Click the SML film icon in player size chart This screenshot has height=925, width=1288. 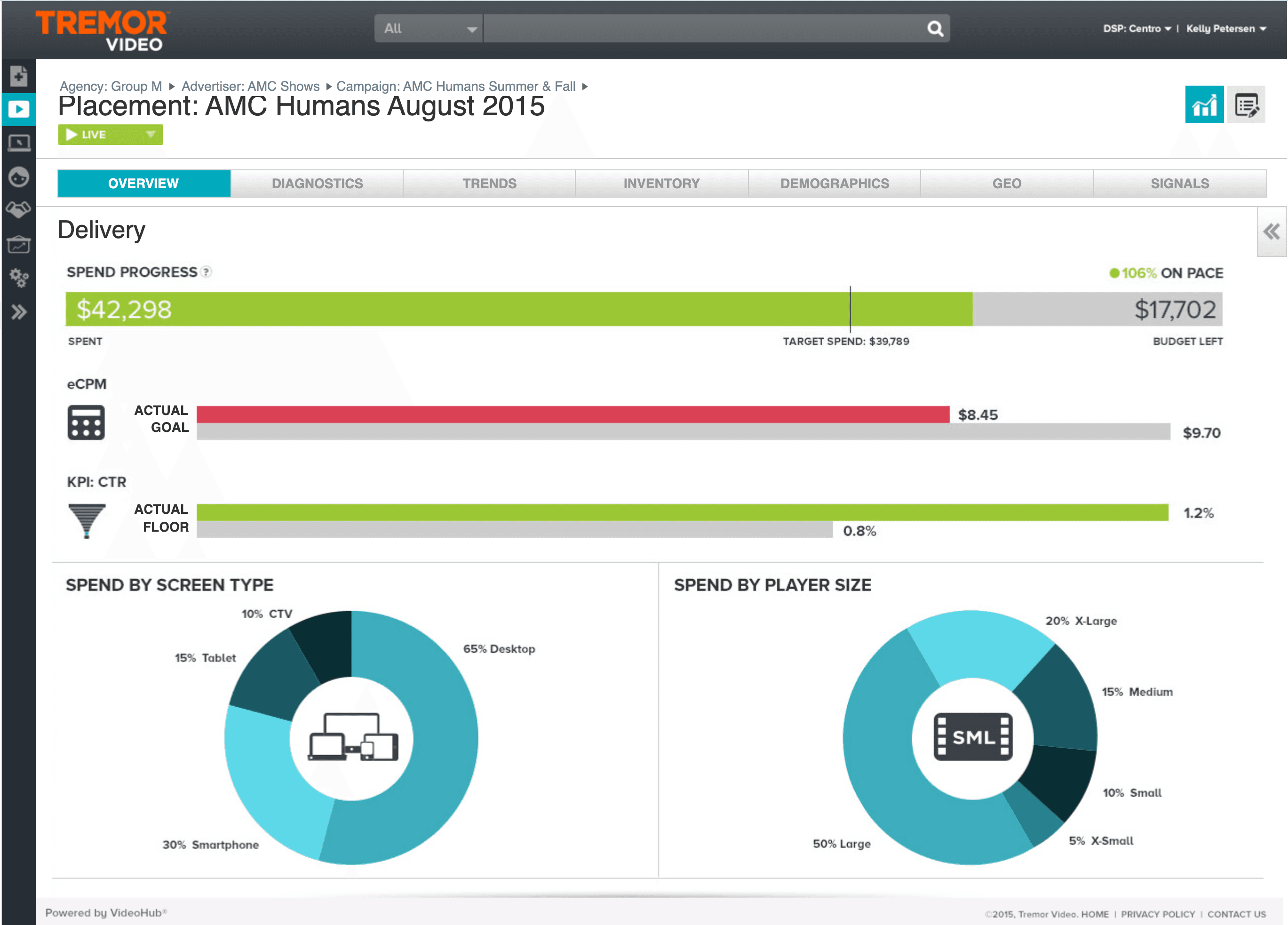[973, 736]
